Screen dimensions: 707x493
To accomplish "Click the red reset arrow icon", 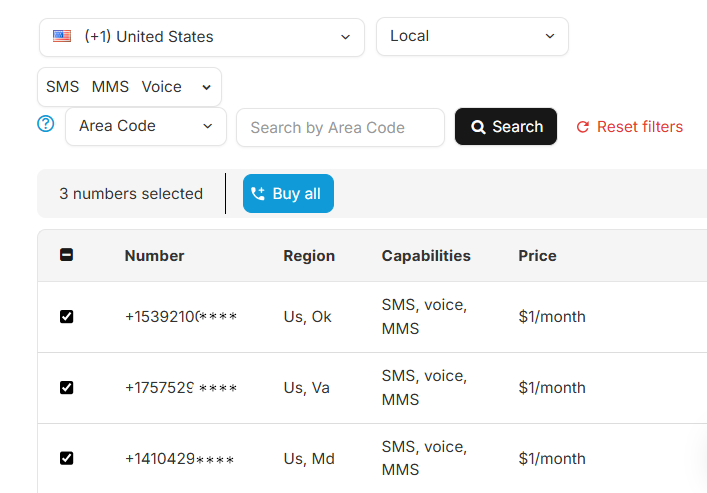I will (583, 127).
